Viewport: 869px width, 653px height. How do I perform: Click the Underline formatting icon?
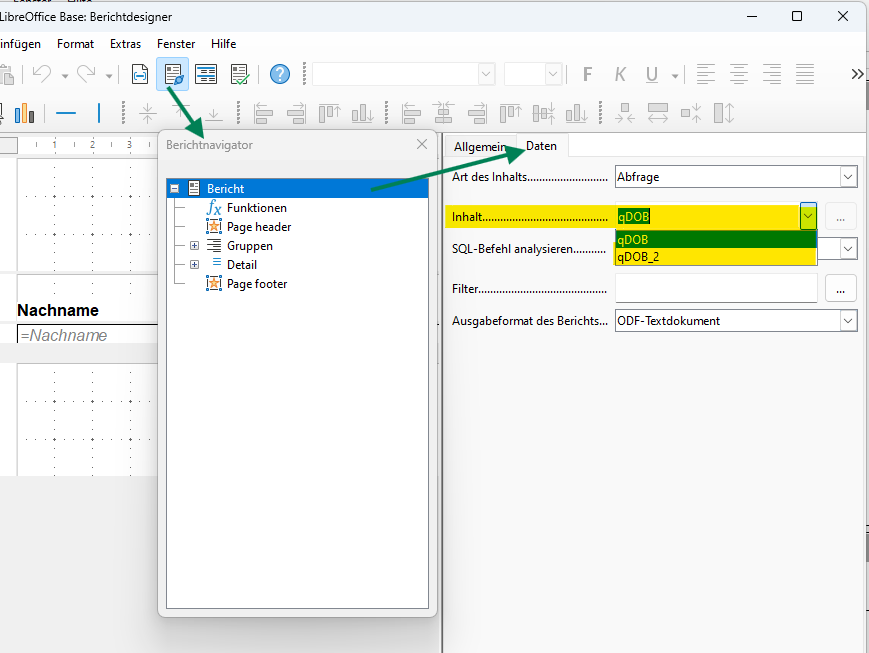pyautogui.click(x=652, y=74)
